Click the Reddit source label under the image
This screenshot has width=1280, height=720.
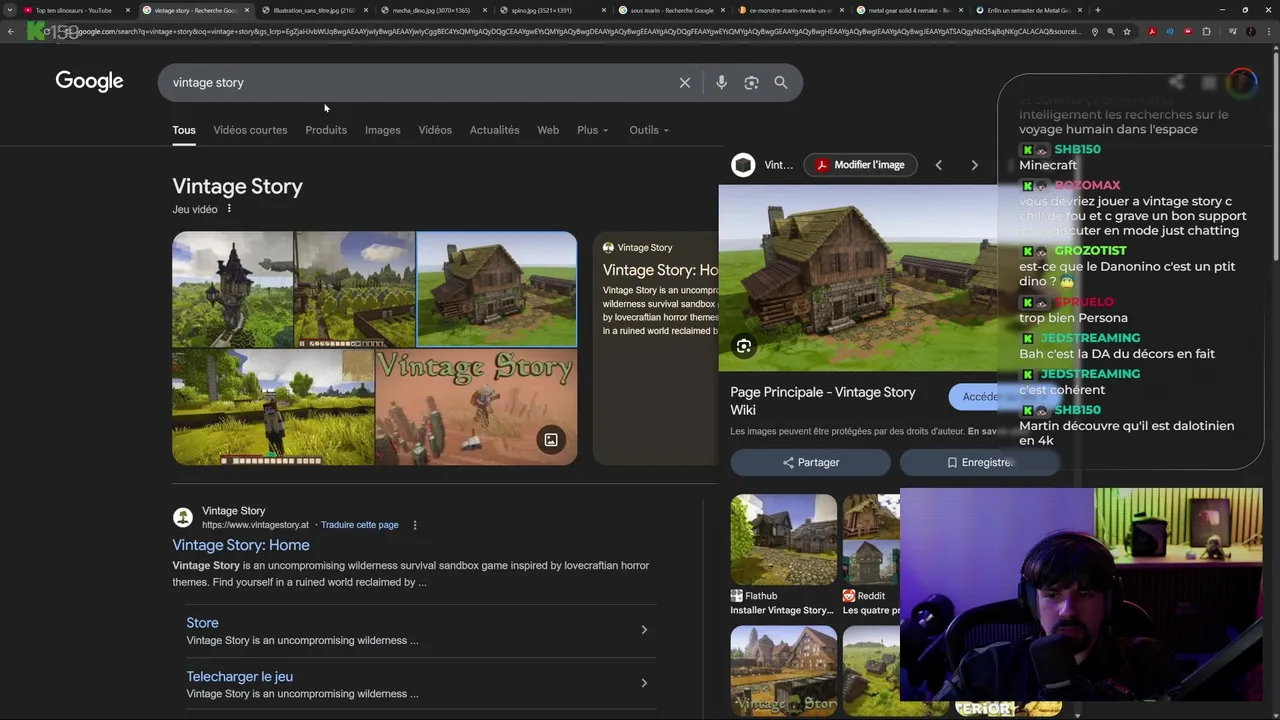[871, 596]
